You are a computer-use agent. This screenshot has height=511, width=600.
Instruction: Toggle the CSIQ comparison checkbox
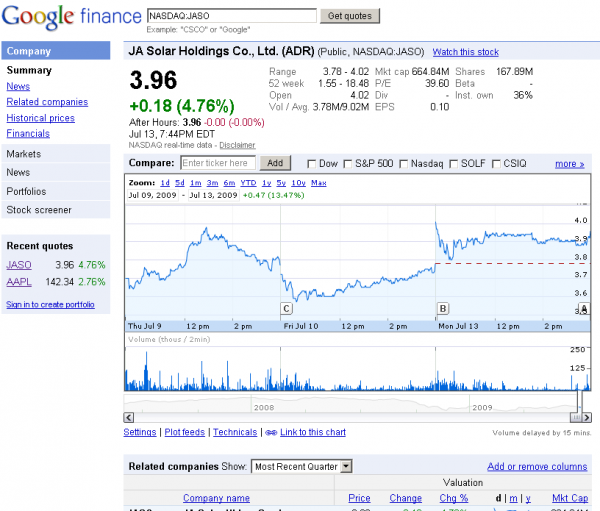[x=496, y=164]
